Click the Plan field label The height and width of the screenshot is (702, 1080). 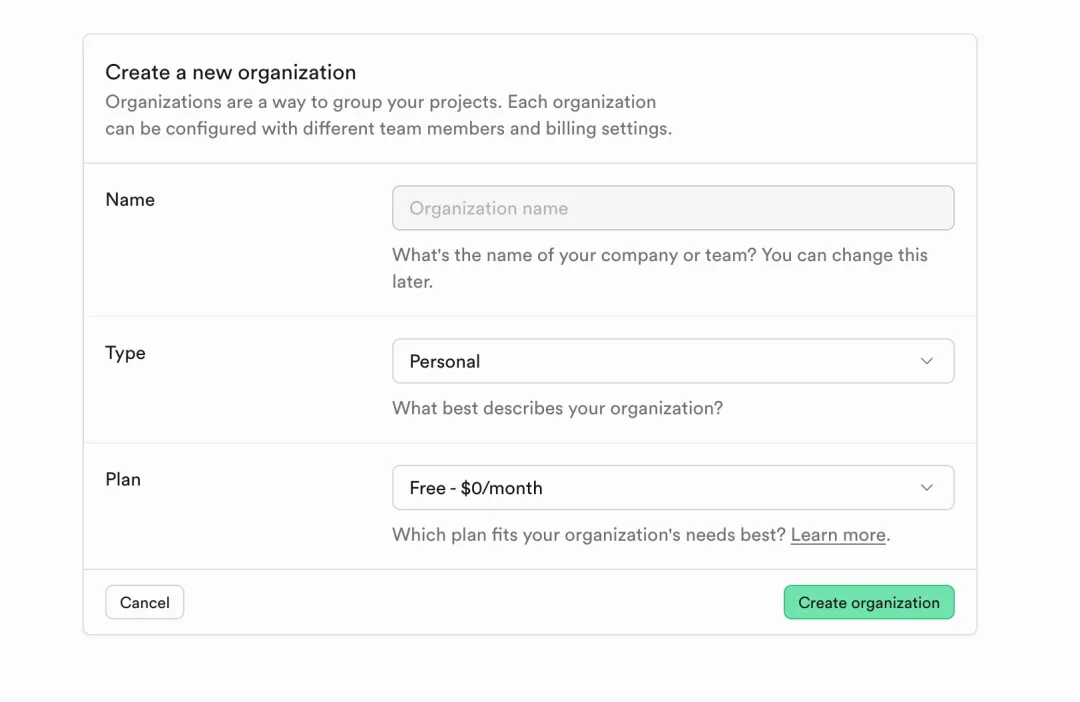click(x=123, y=479)
